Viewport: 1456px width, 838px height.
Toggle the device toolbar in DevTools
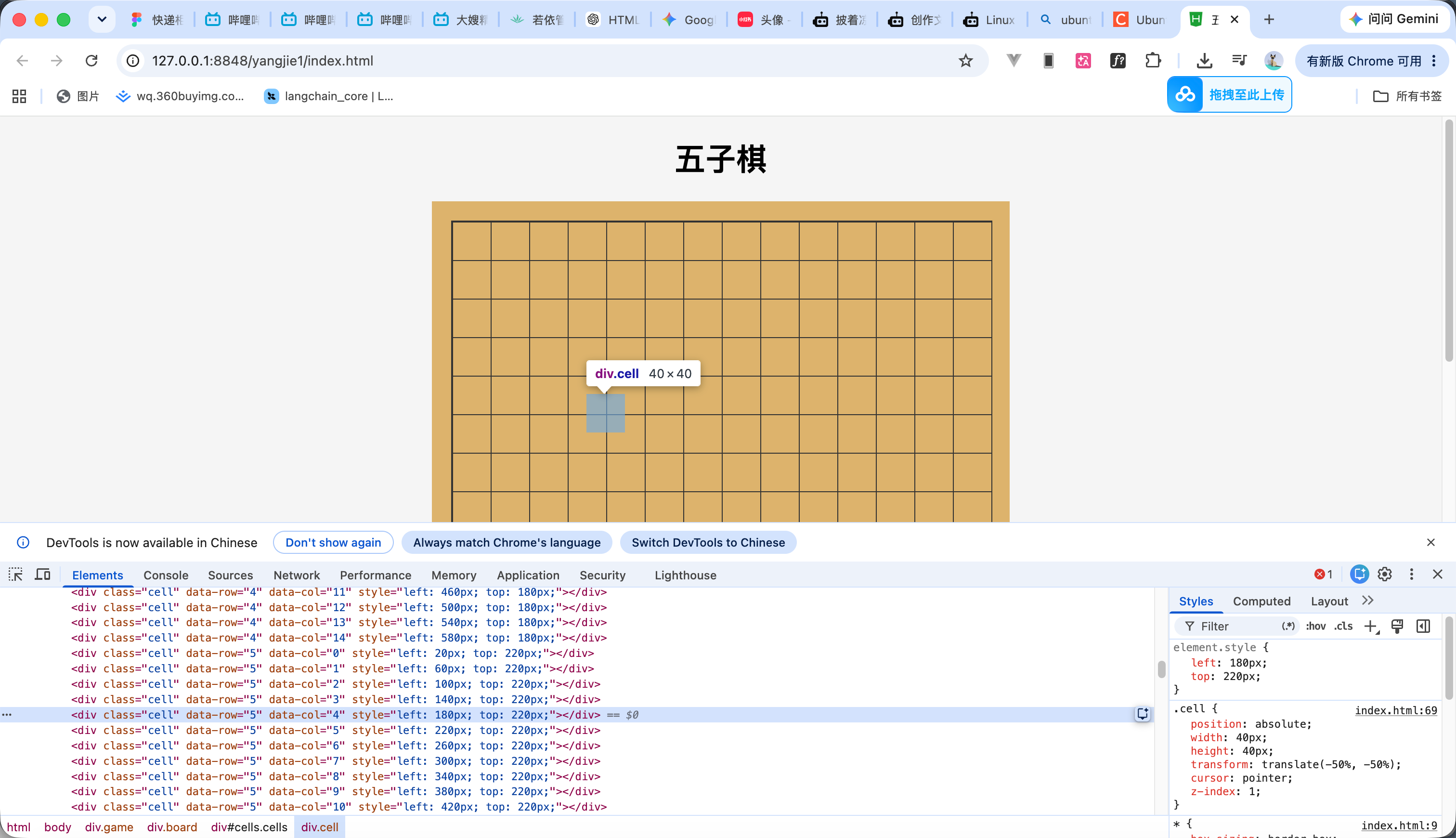[x=42, y=575]
